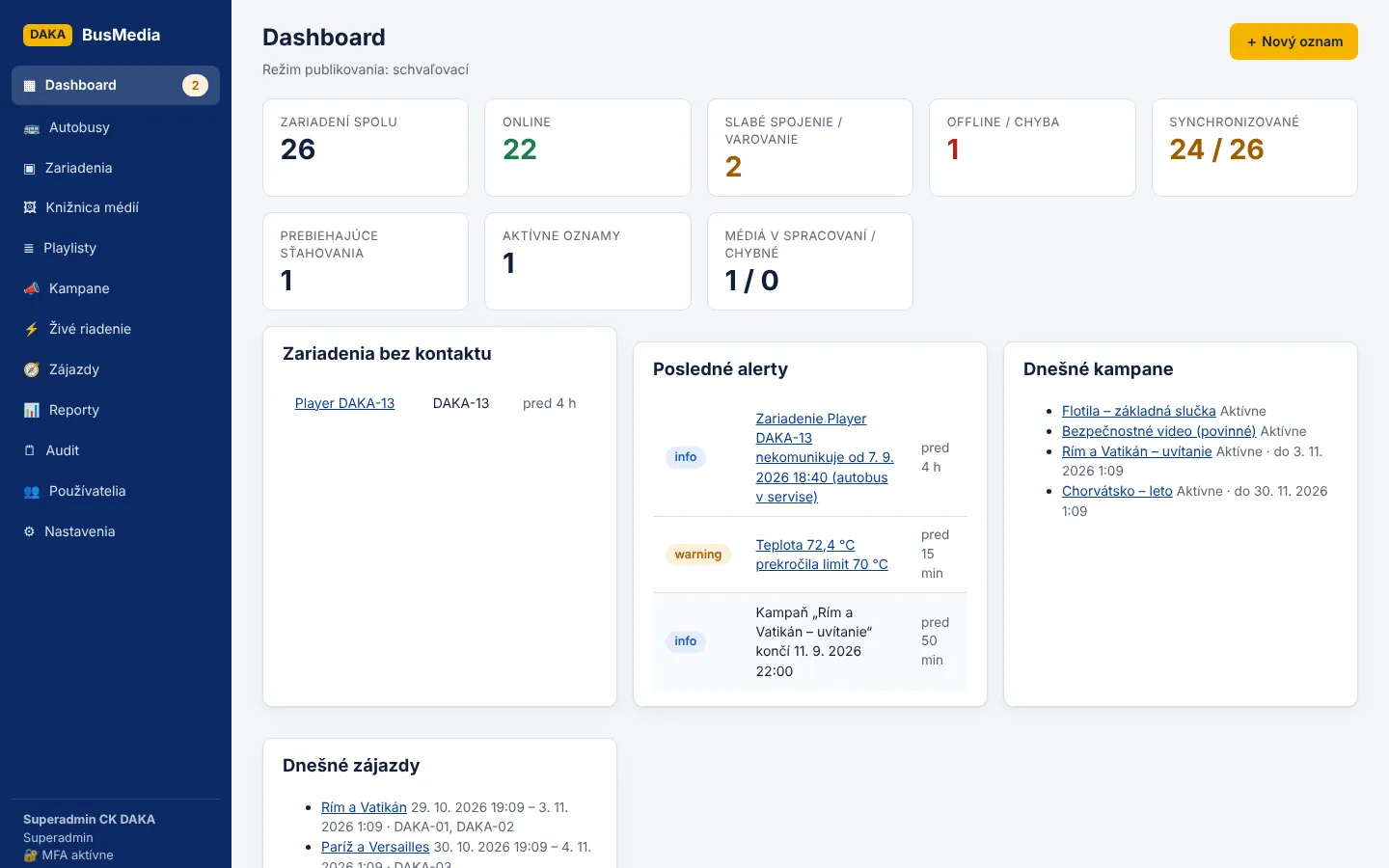Go to Nastavenia

[x=116, y=531]
